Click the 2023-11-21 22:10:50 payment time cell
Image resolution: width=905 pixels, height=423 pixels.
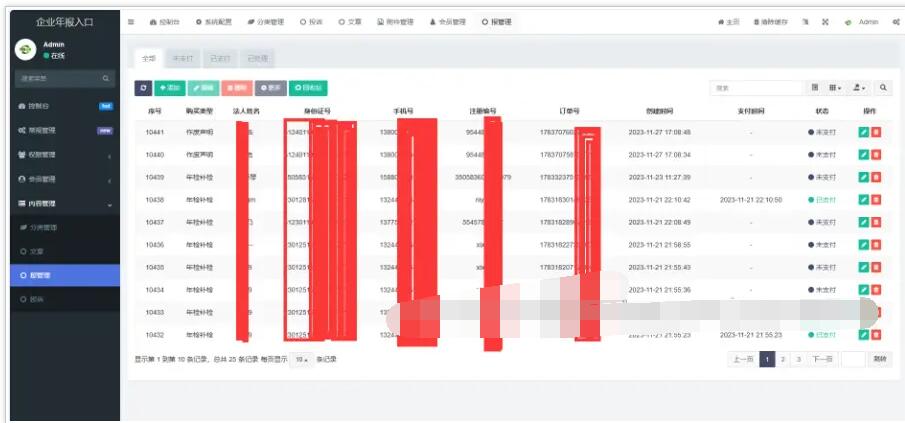(x=751, y=200)
